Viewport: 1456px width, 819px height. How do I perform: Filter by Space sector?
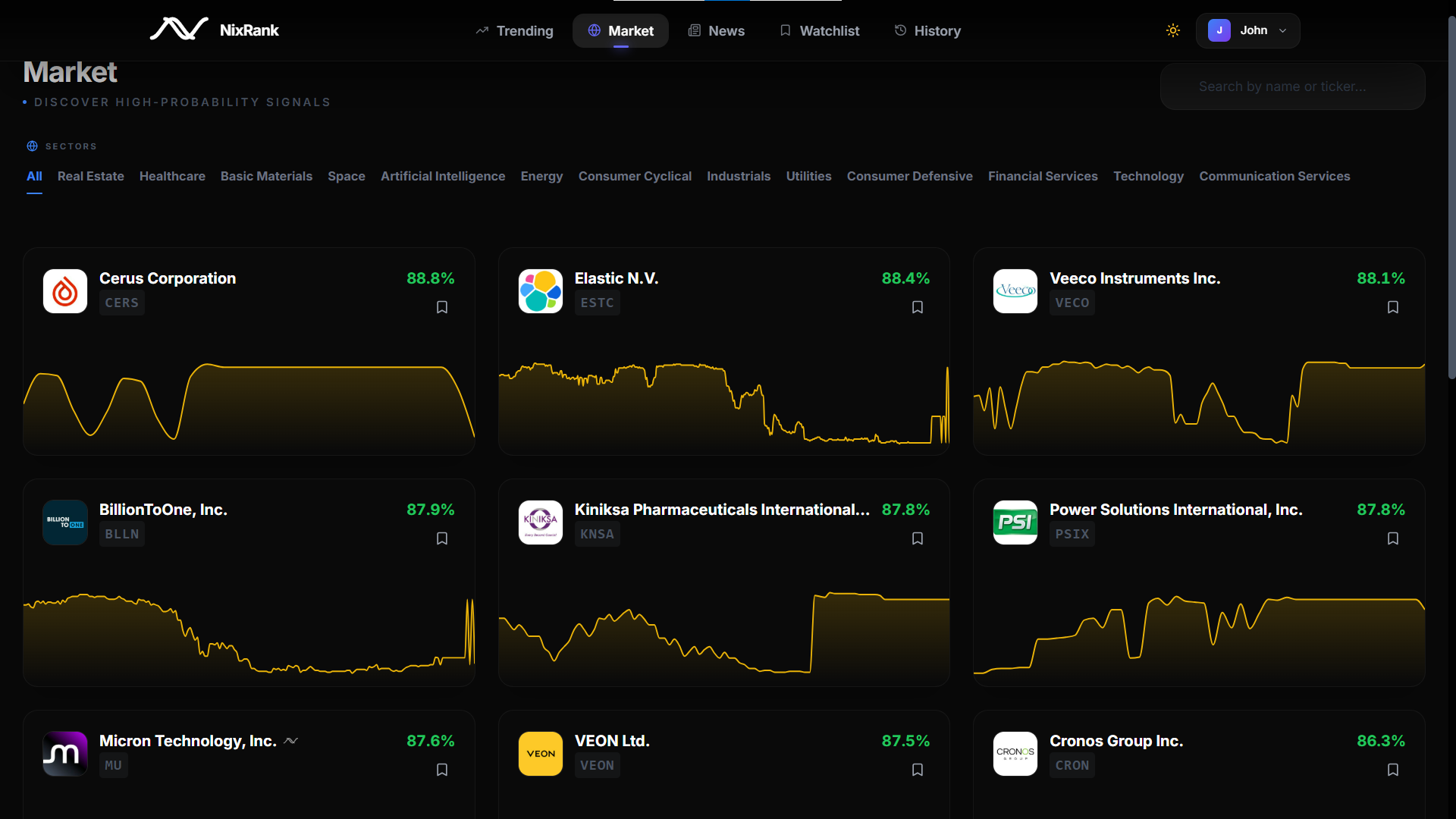click(347, 176)
